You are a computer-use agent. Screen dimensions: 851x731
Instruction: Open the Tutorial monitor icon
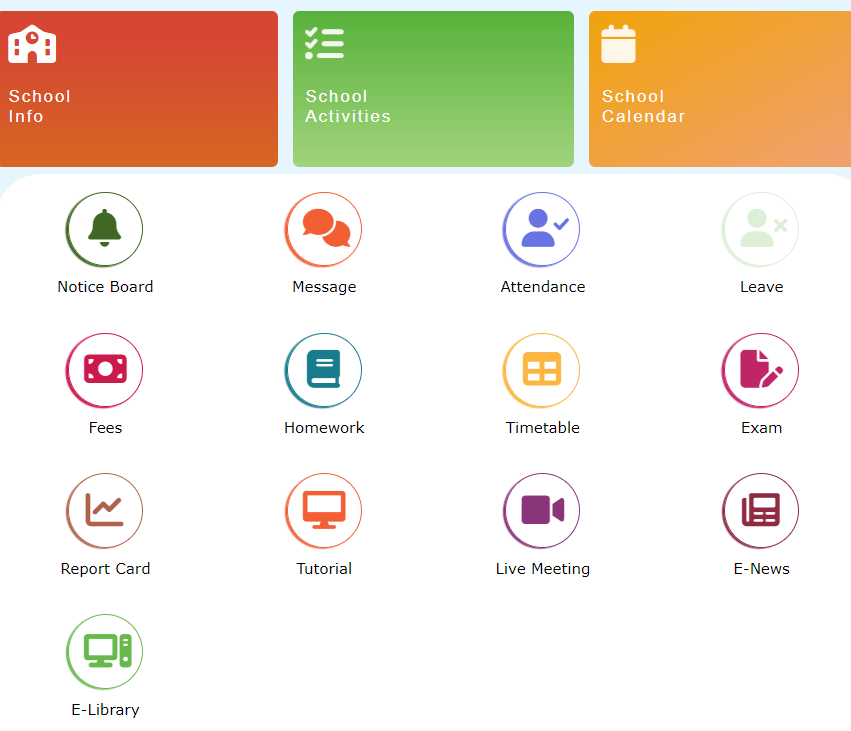point(324,512)
